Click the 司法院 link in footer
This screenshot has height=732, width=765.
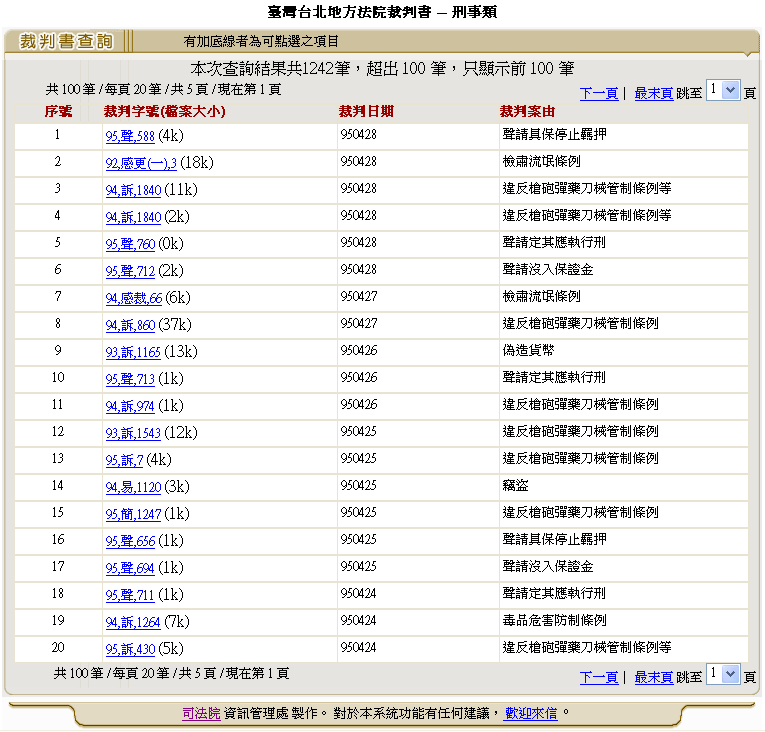click(201, 713)
